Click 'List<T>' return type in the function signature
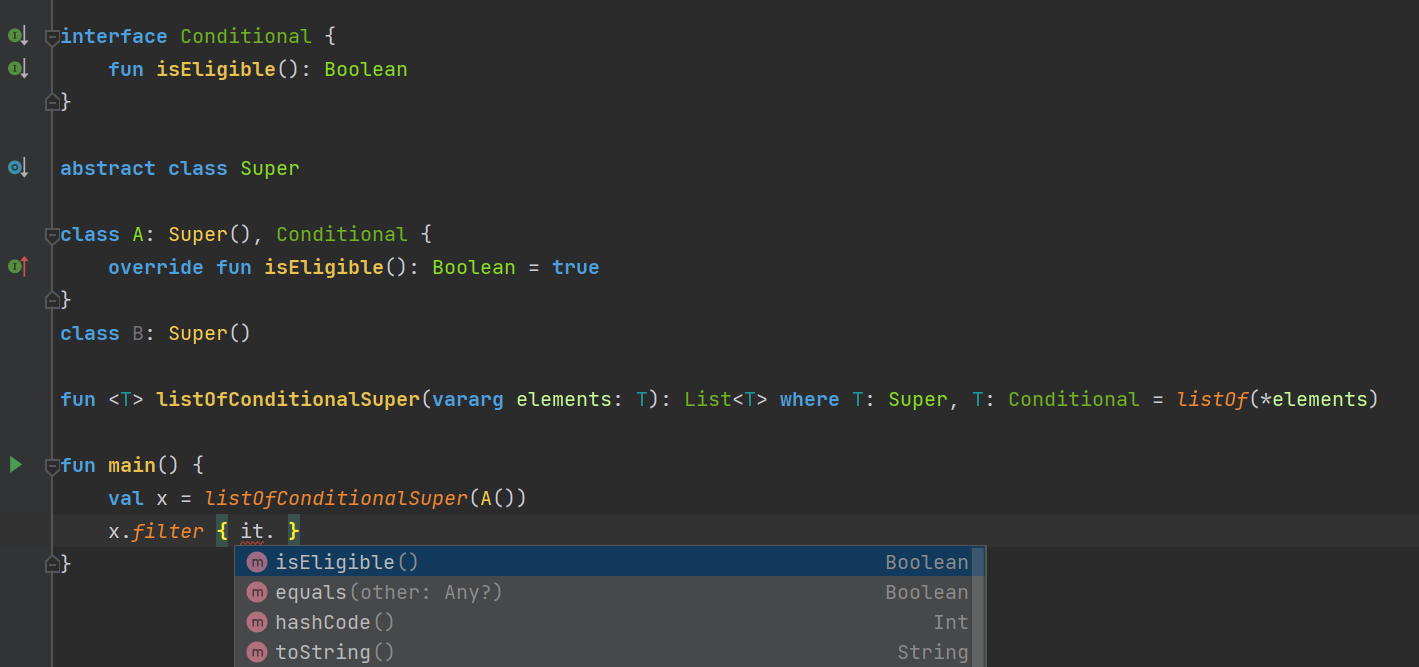1419x667 pixels. tap(726, 399)
